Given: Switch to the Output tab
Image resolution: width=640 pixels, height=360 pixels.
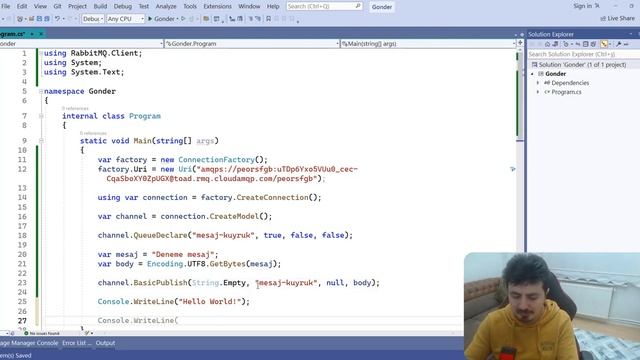Looking at the screenshot, I should [x=105, y=343].
